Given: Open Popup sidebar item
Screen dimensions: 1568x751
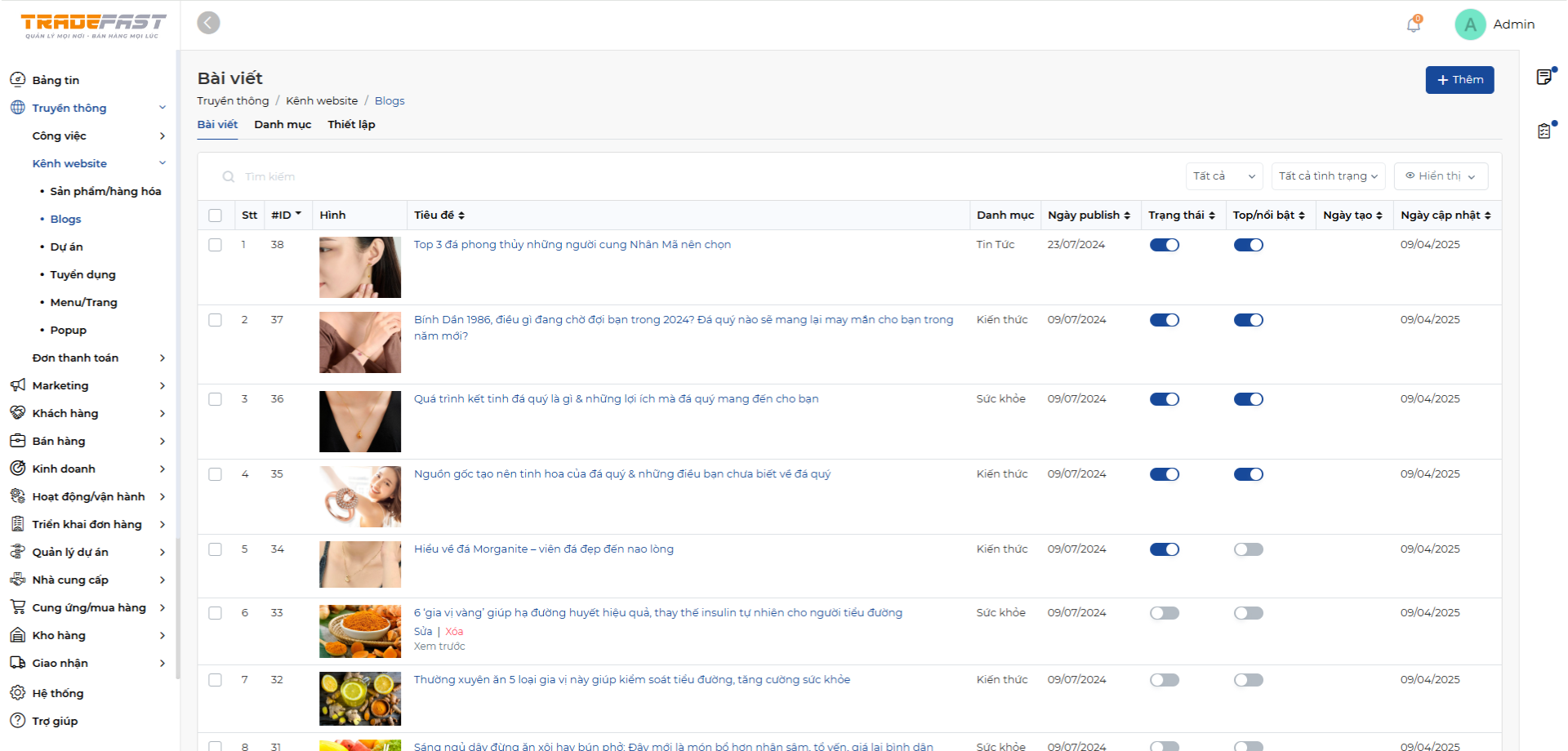Looking at the screenshot, I should pyautogui.click(x=68, y=330).
